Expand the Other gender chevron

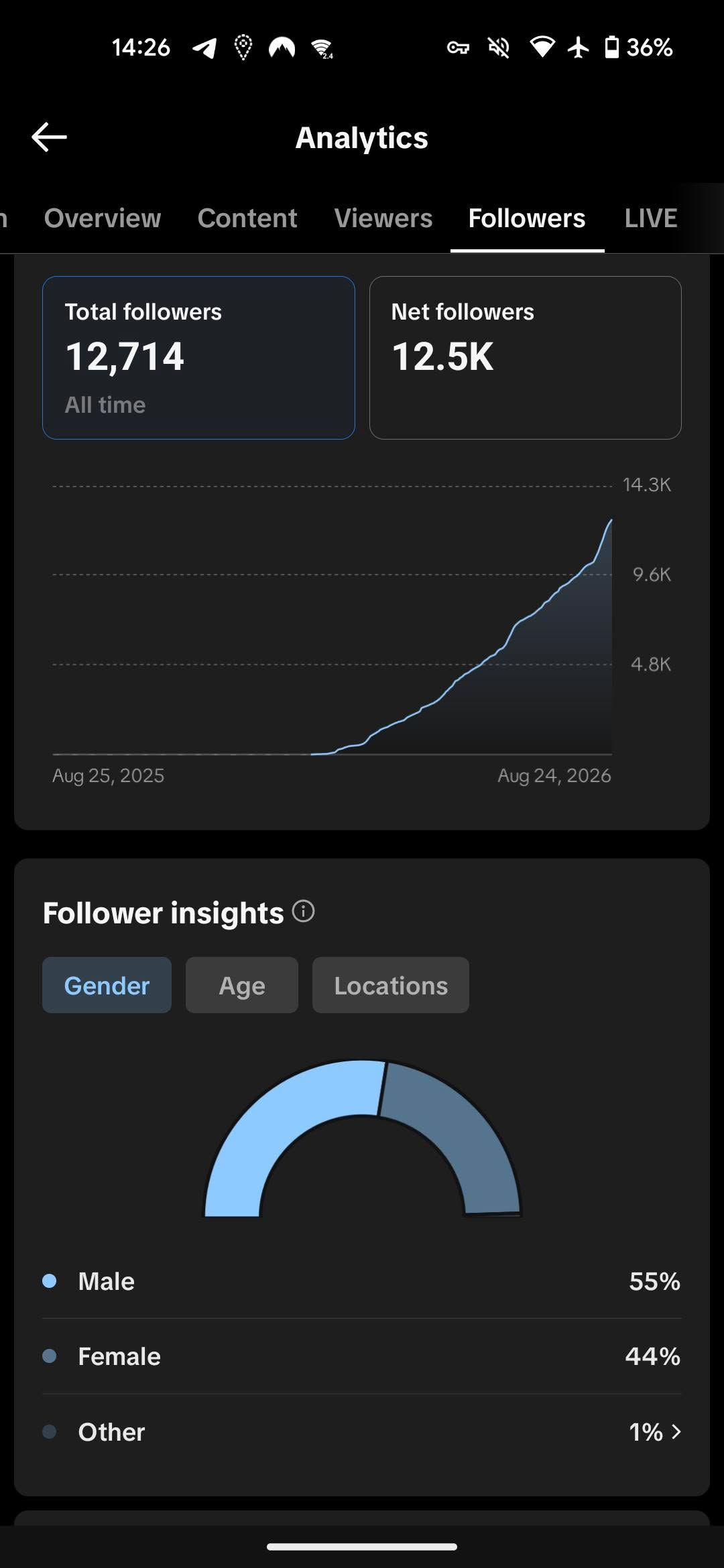(x=676, y=1432)
